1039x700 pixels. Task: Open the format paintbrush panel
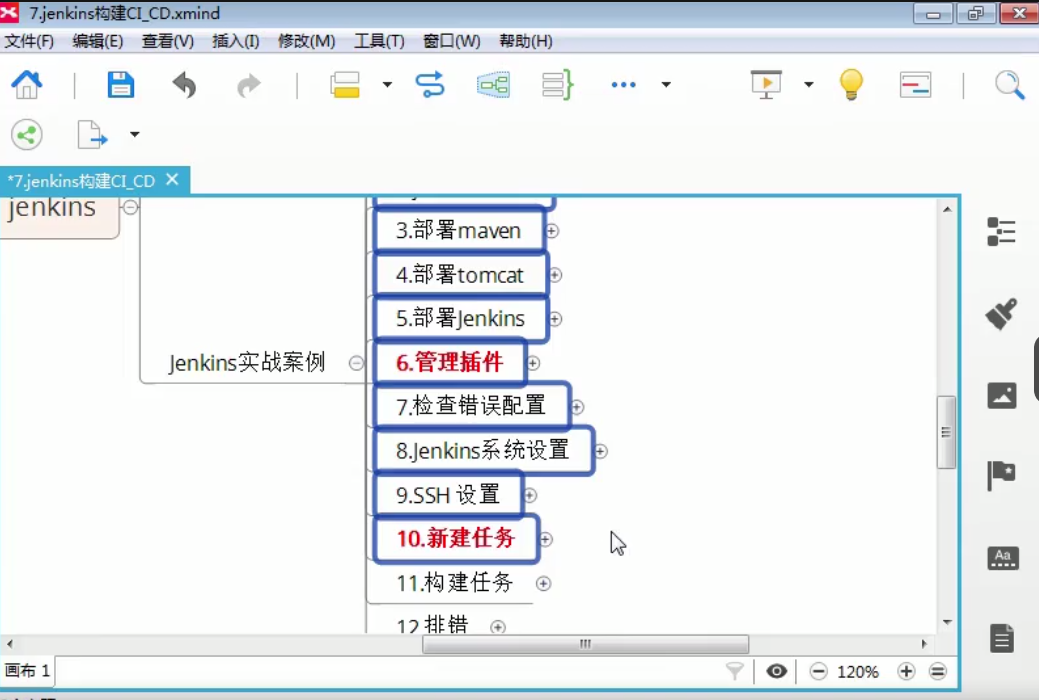pyautogui.click(x=1001, y=314)
